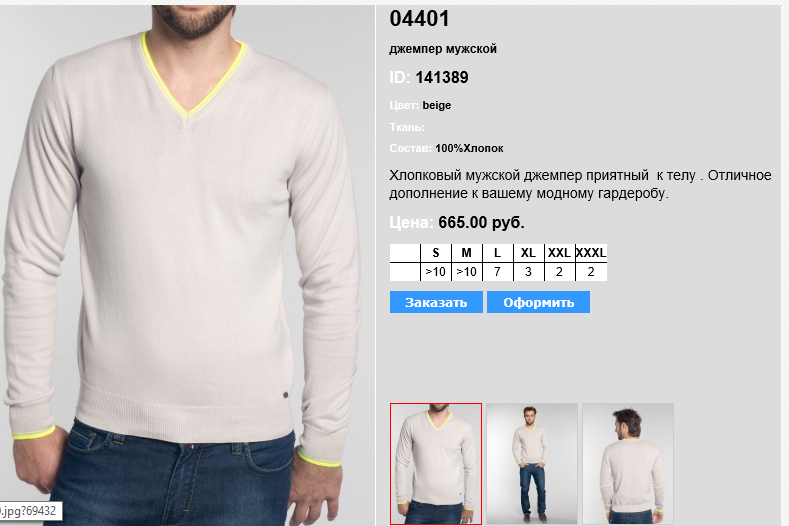The image size is (789, 526).
Task: Click the blue Заказать button
Action: pyautogui.click(x=436, y=302)
